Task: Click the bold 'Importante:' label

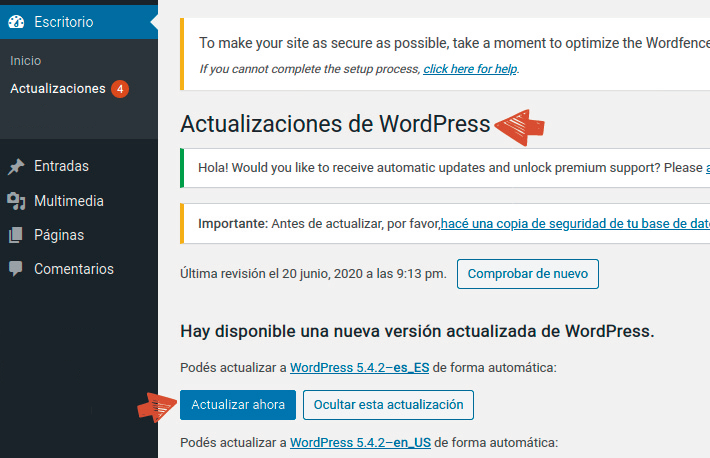Action: tap(233, 224)
